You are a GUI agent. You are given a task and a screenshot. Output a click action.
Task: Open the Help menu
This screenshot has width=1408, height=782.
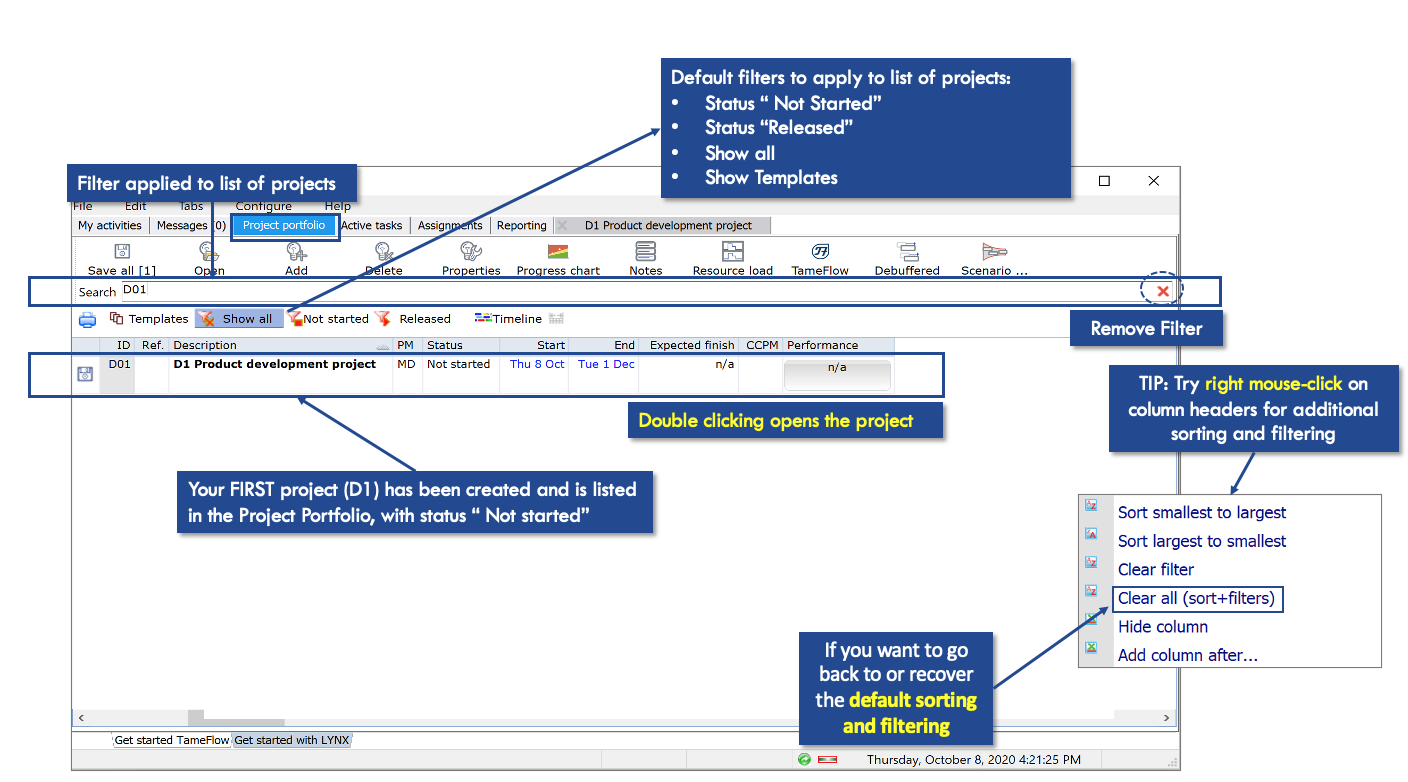tap(338, 206)
